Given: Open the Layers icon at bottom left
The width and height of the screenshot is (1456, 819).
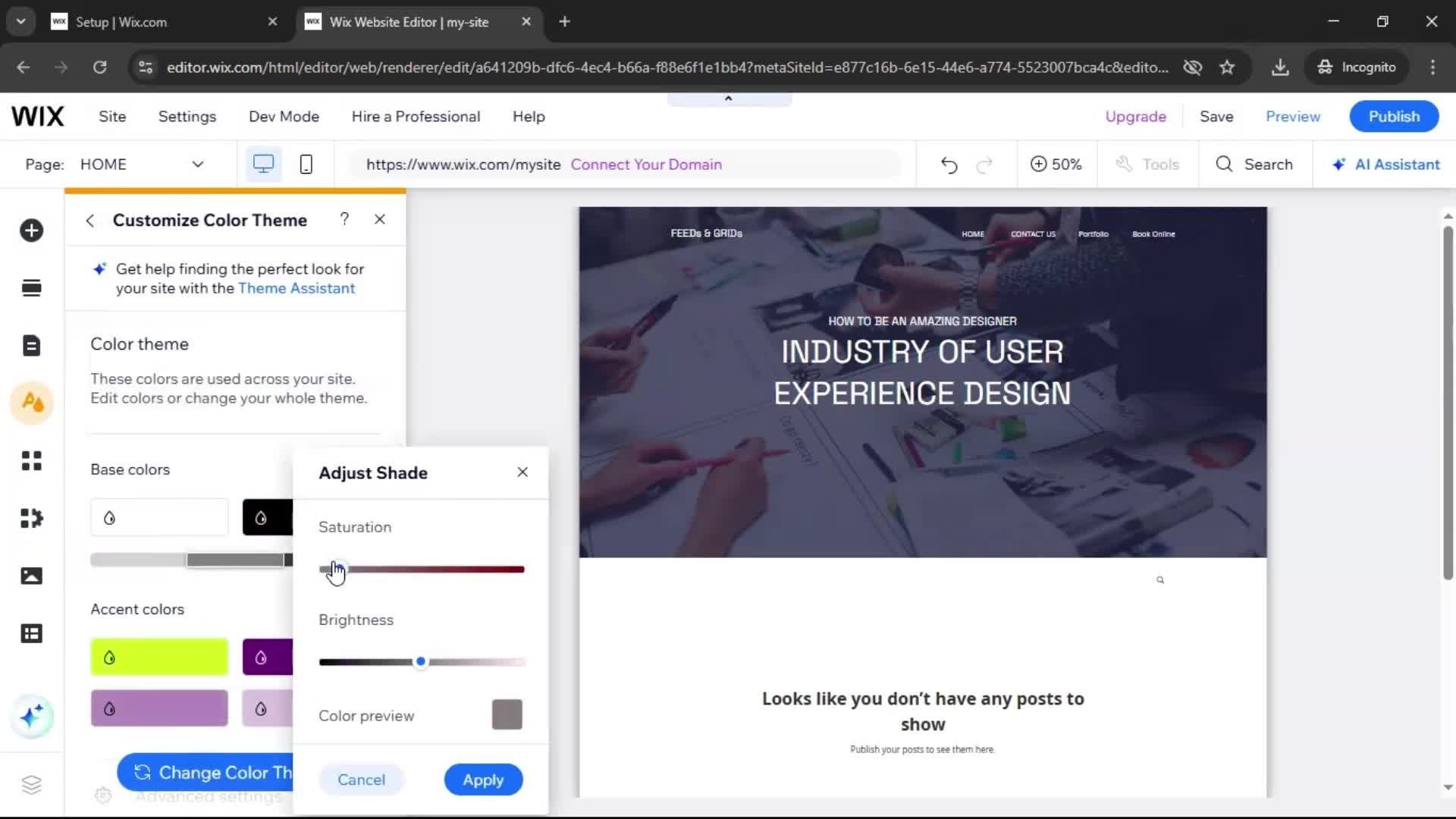Looking at the screenshot, I should pyautogui.click(x=31, y=784).
